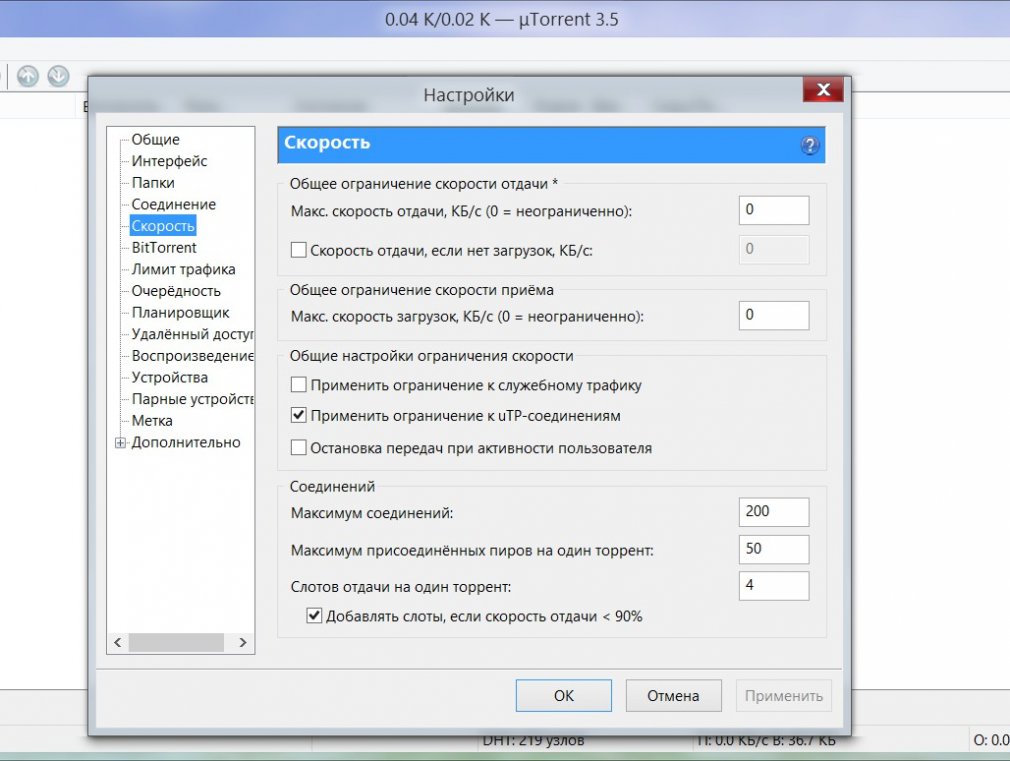This screenshot has height=761, width=1010.
Task: Select Лимит трафика in the tree
Action: (x=183, y=269)
